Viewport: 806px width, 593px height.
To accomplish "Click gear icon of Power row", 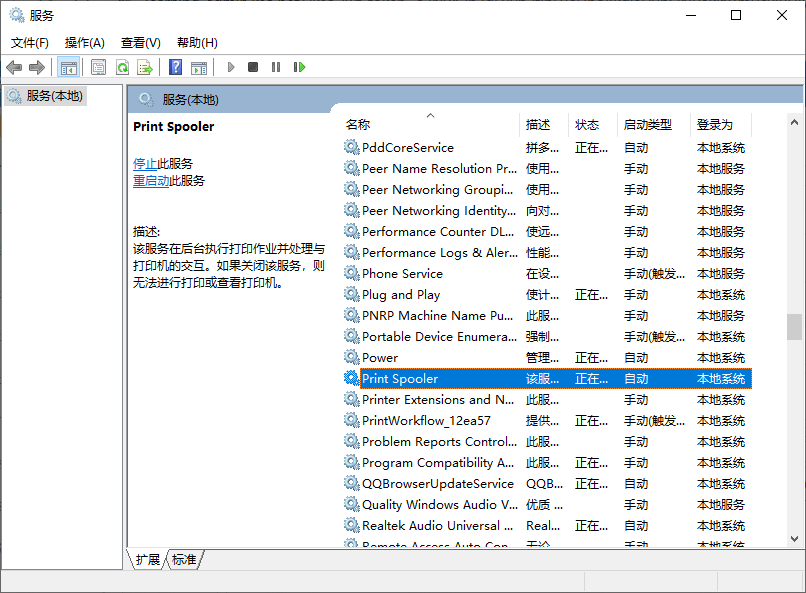I will 352,357.
